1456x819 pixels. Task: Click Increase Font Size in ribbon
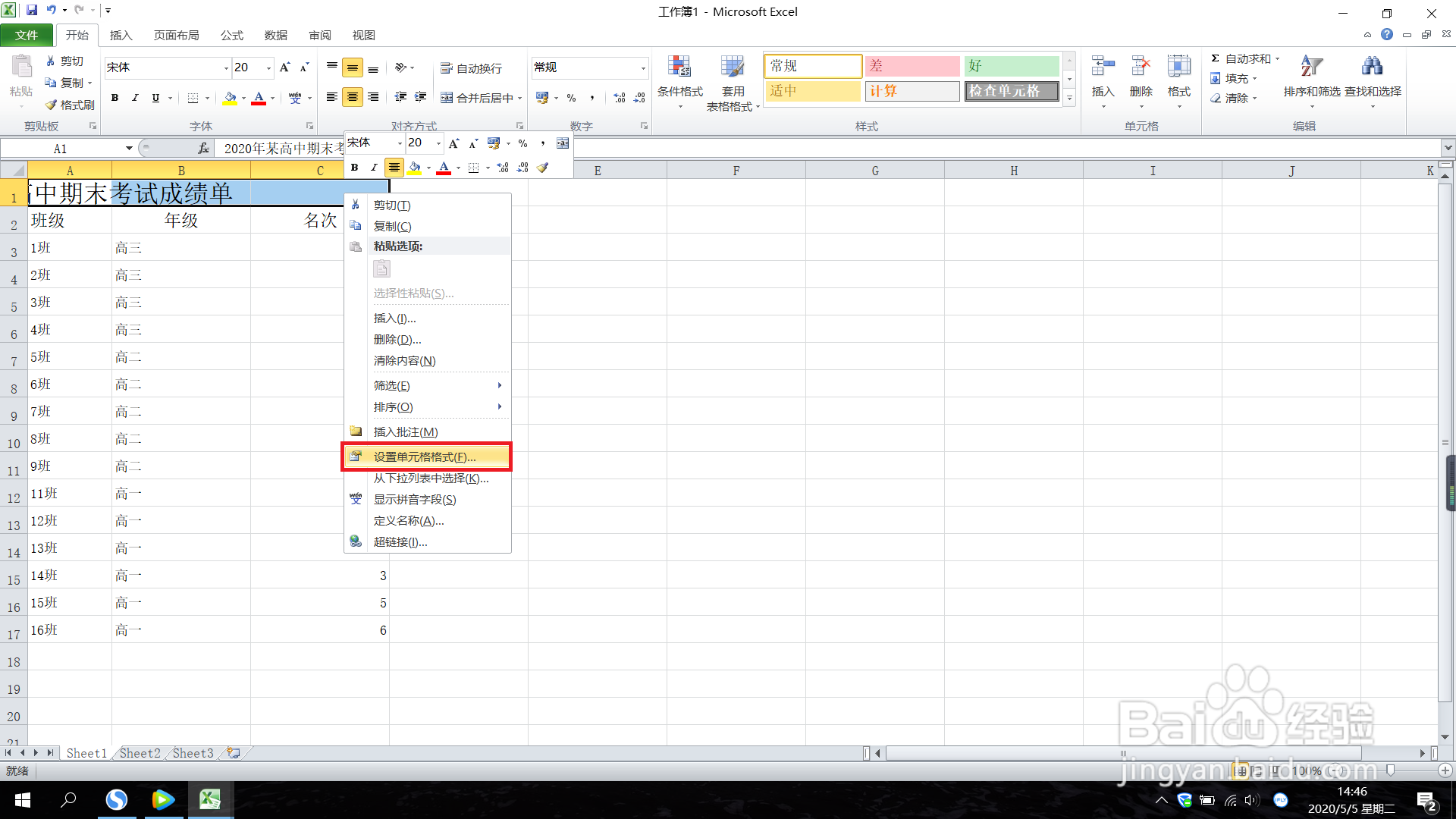pos(284,67)
